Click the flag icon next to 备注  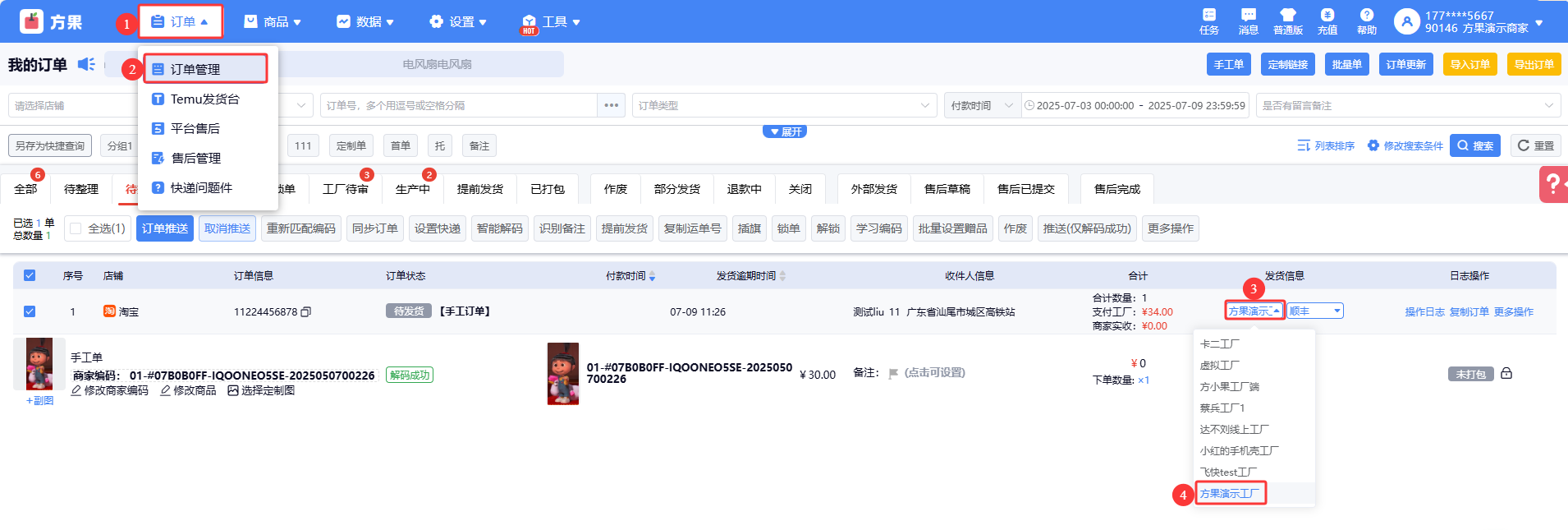893,374
